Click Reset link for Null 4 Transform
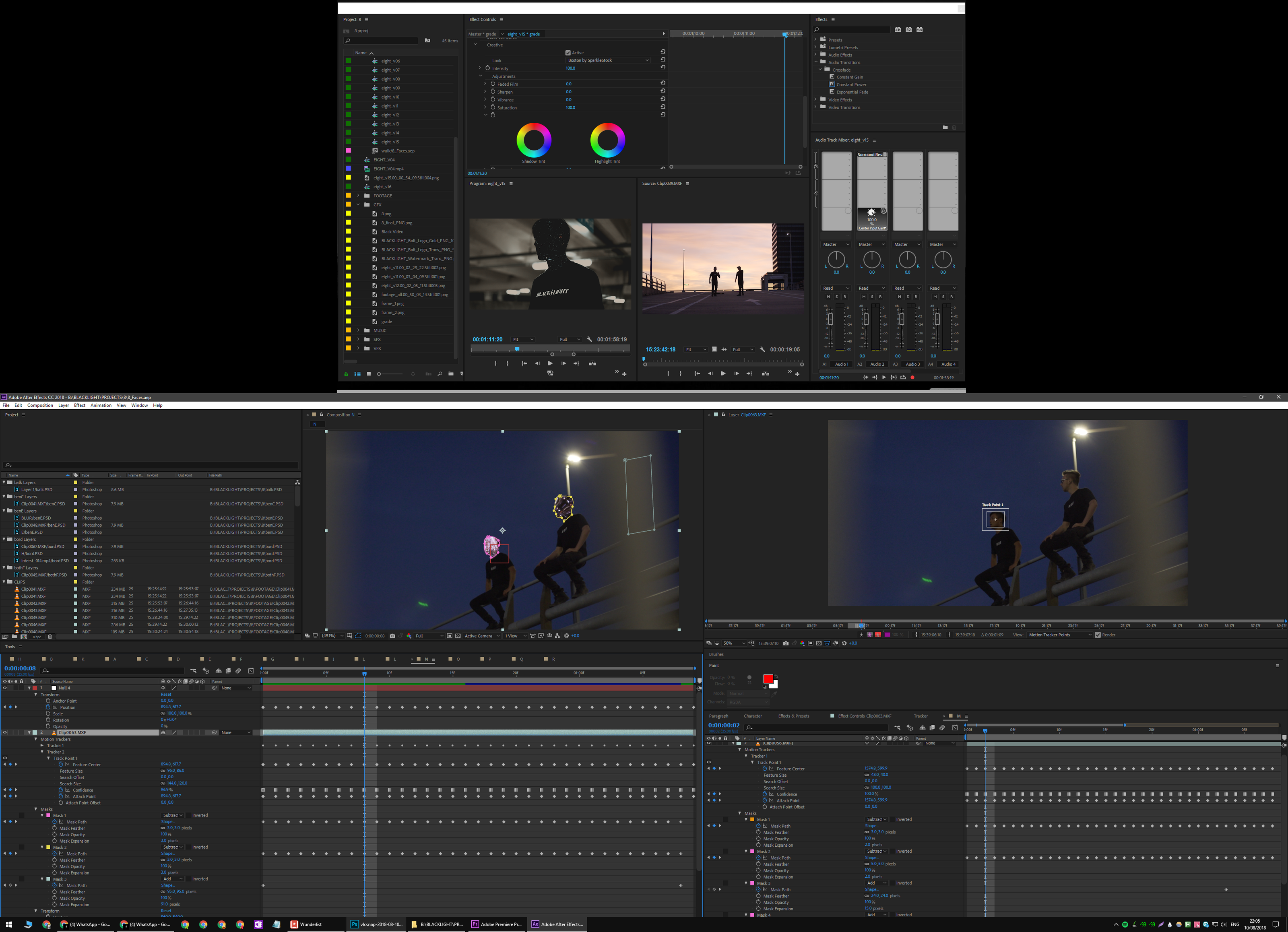The height and width of the screenshot is (932, 1288). (x=166, y=695)
